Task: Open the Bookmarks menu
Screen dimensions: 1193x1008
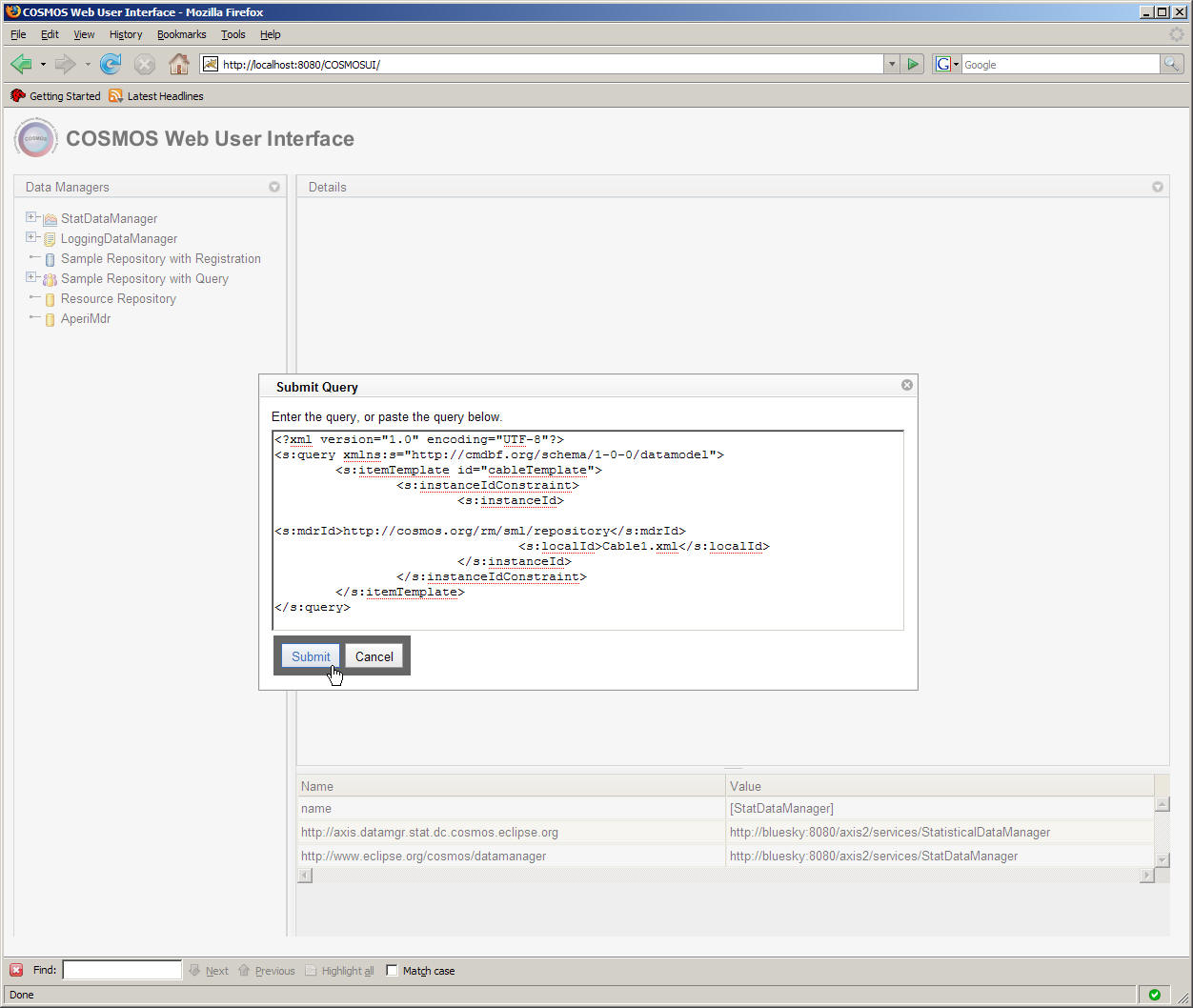Action: point(181,34)
